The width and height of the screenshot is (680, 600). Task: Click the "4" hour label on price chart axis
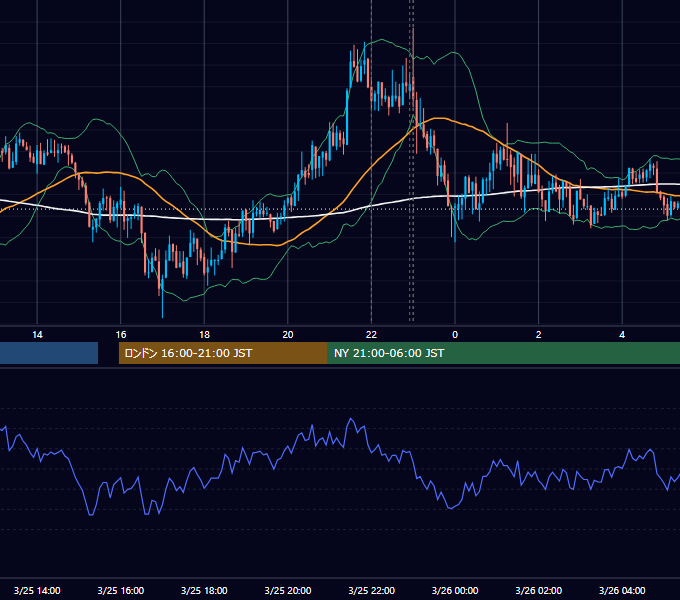tap(622, 335)
